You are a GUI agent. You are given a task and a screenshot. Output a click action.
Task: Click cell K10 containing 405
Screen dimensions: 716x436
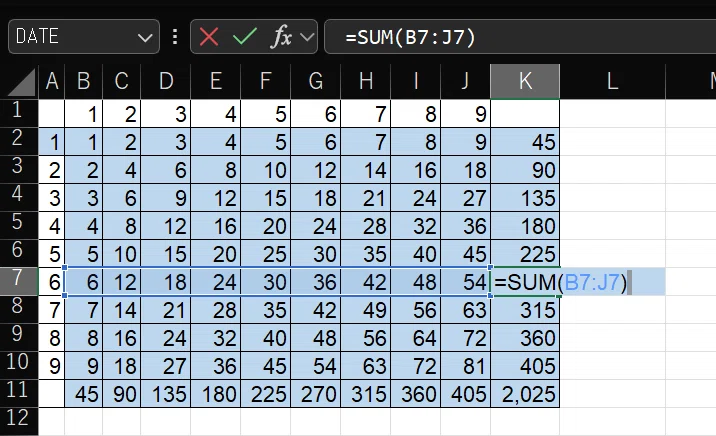tap(525, 366)
